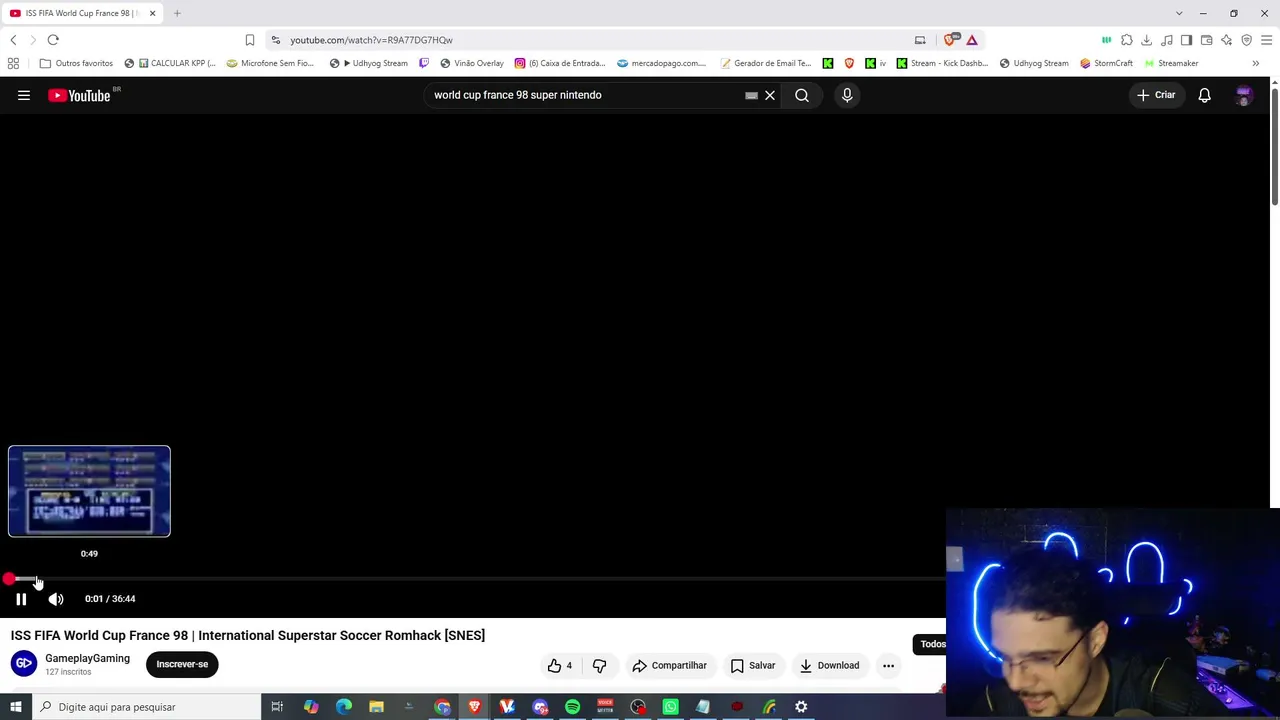The width and height of the screenshot is (1280, 720).
Task: Download the video
Action: 829,665
